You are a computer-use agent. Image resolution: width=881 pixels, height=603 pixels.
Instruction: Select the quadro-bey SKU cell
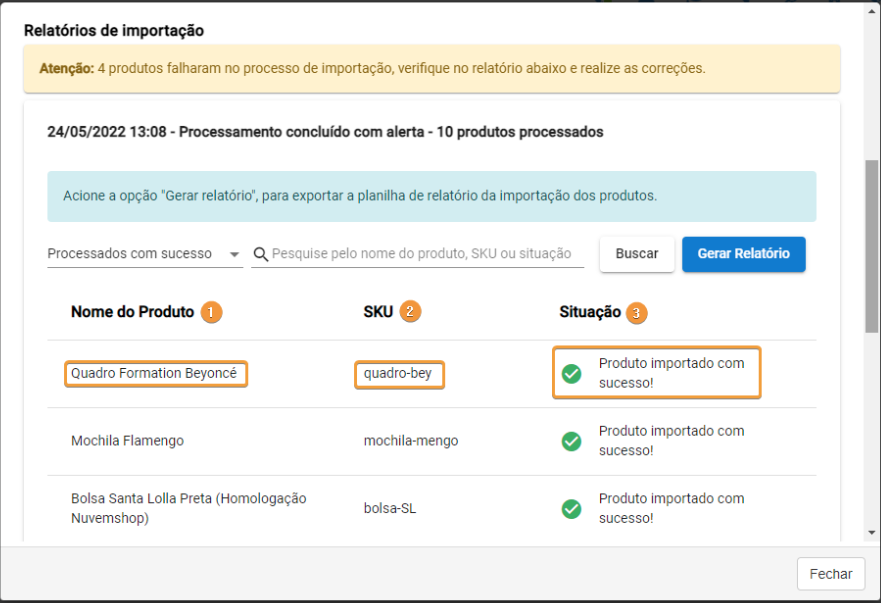pyautogui.click(x=398, y=374)
